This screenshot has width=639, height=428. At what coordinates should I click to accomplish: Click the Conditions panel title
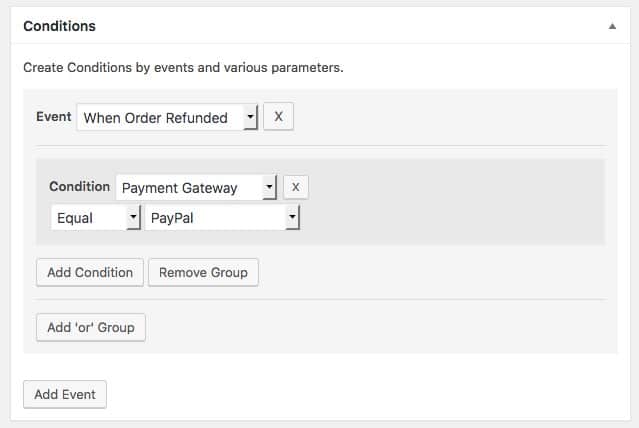click(x=59, y=26)
